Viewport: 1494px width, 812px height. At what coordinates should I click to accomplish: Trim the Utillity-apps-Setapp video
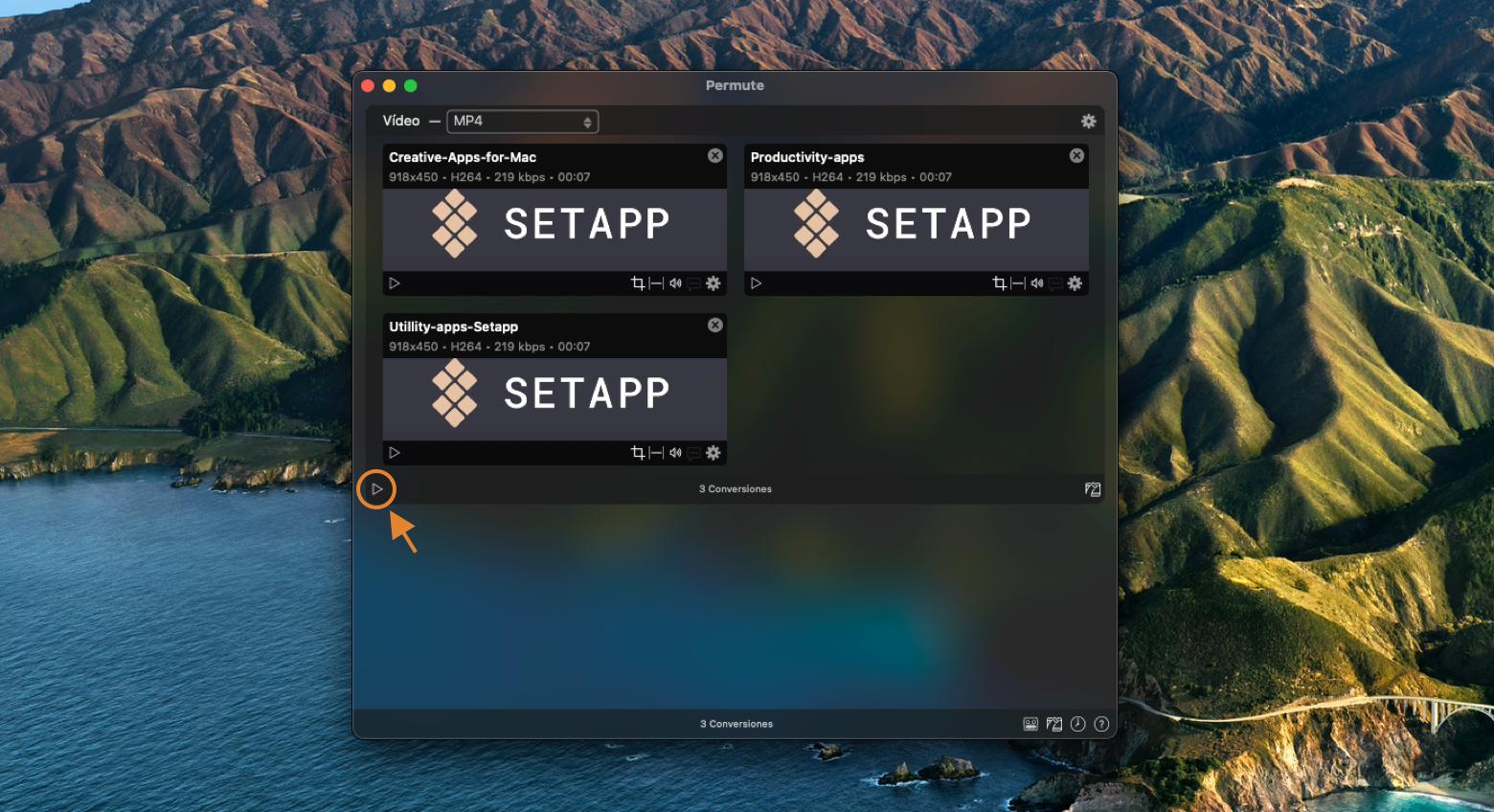click(x=656, y=453)
